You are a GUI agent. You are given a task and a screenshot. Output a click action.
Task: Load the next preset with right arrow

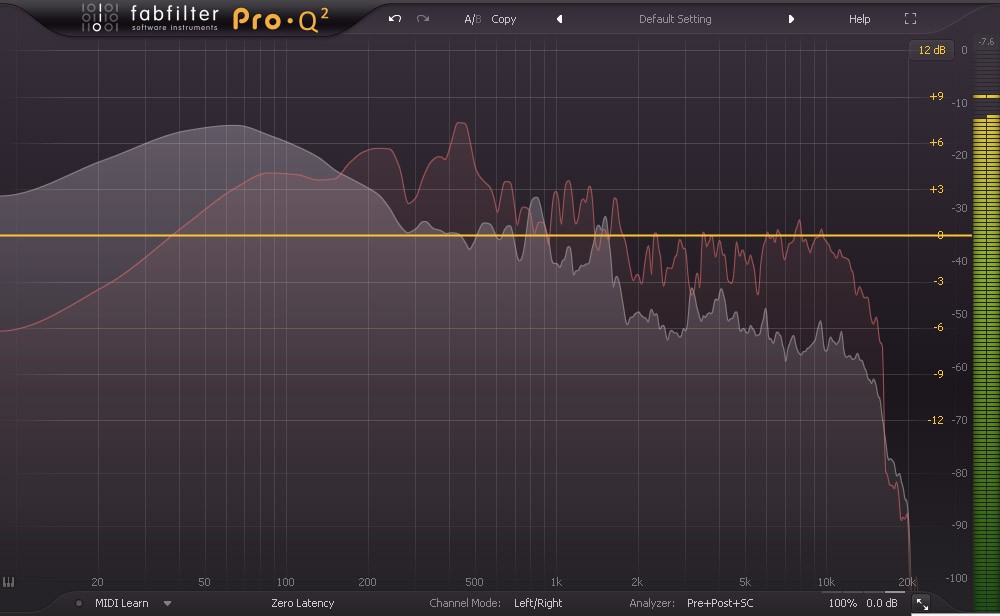click(791, 19)
